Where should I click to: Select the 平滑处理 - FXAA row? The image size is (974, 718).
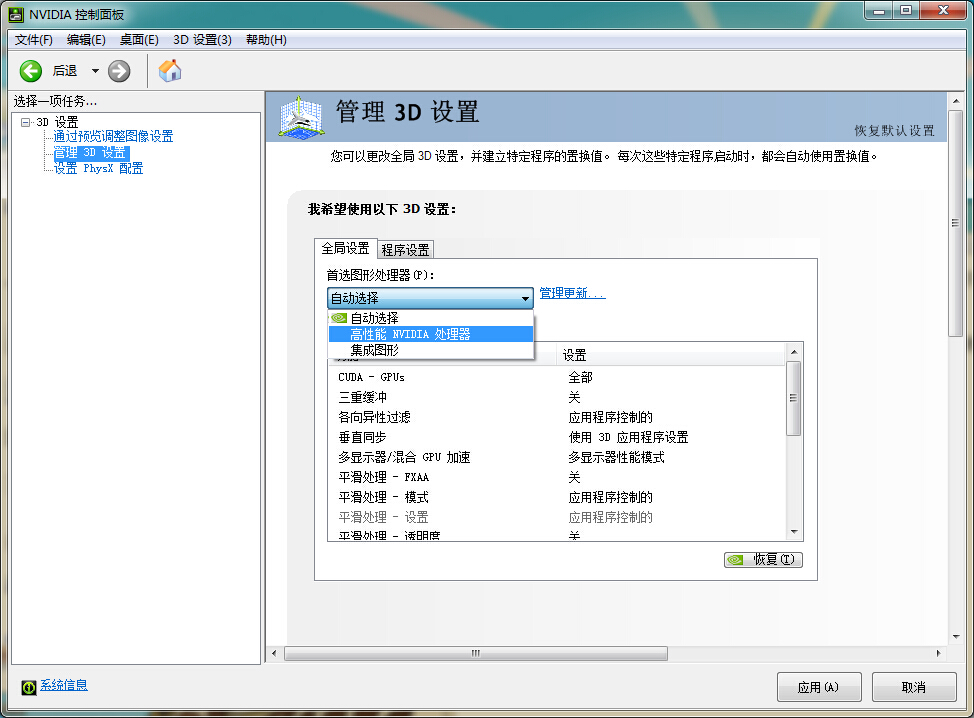coord(557,477)
